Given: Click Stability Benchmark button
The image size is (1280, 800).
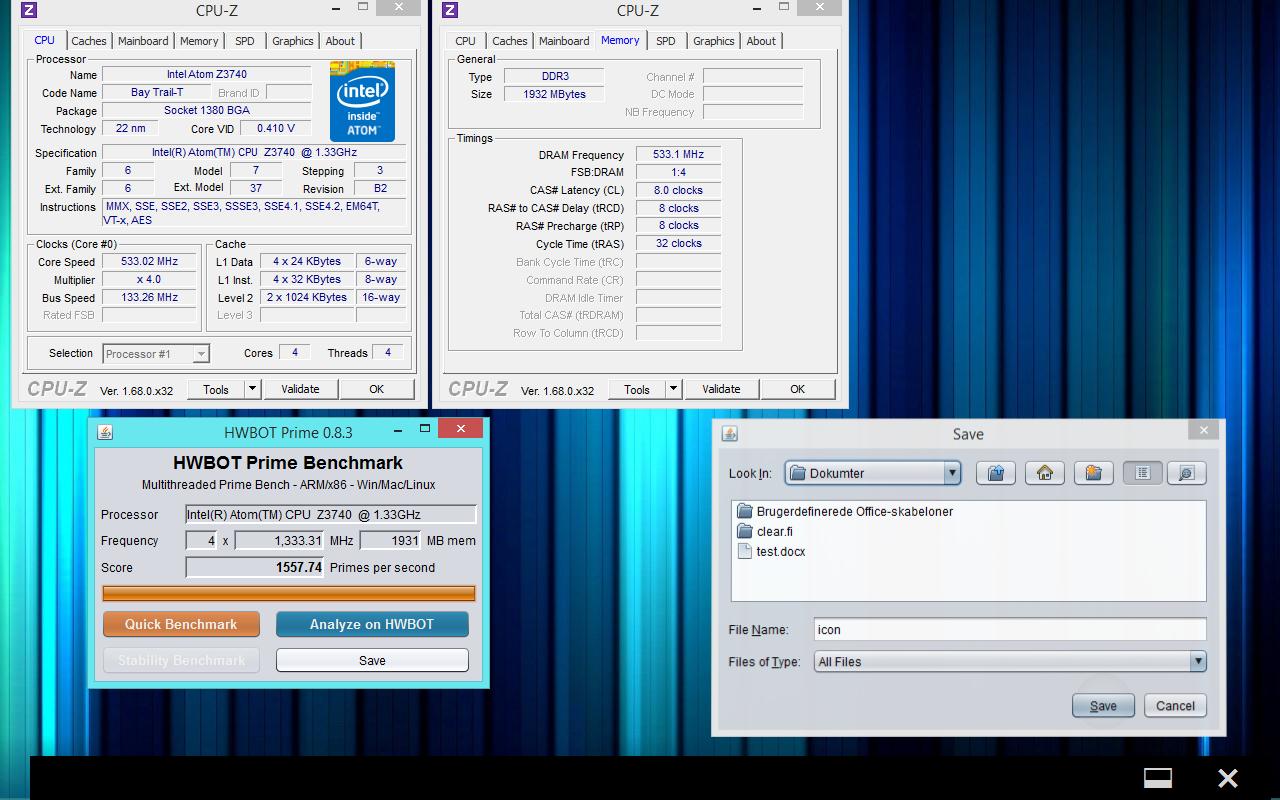Looking at the screenshot, I should [181, 660].
